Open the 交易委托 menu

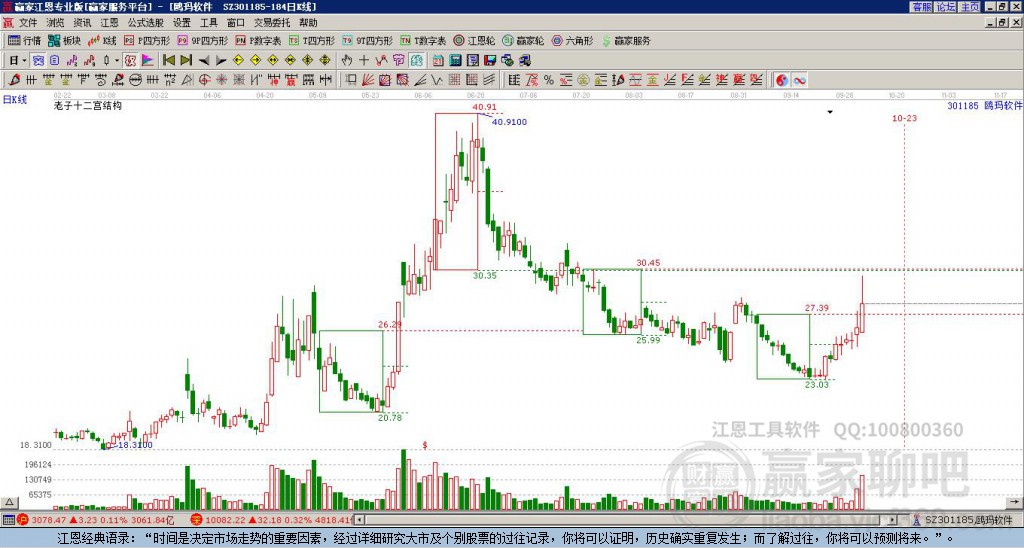pos(272,23)
